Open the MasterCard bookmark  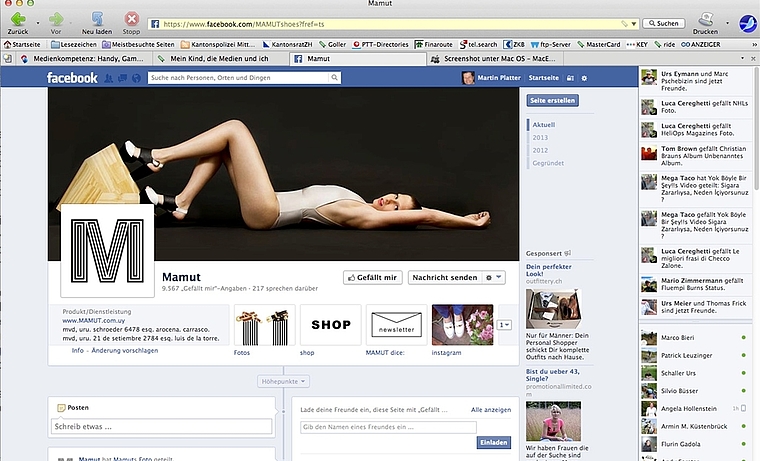[599, 45]
